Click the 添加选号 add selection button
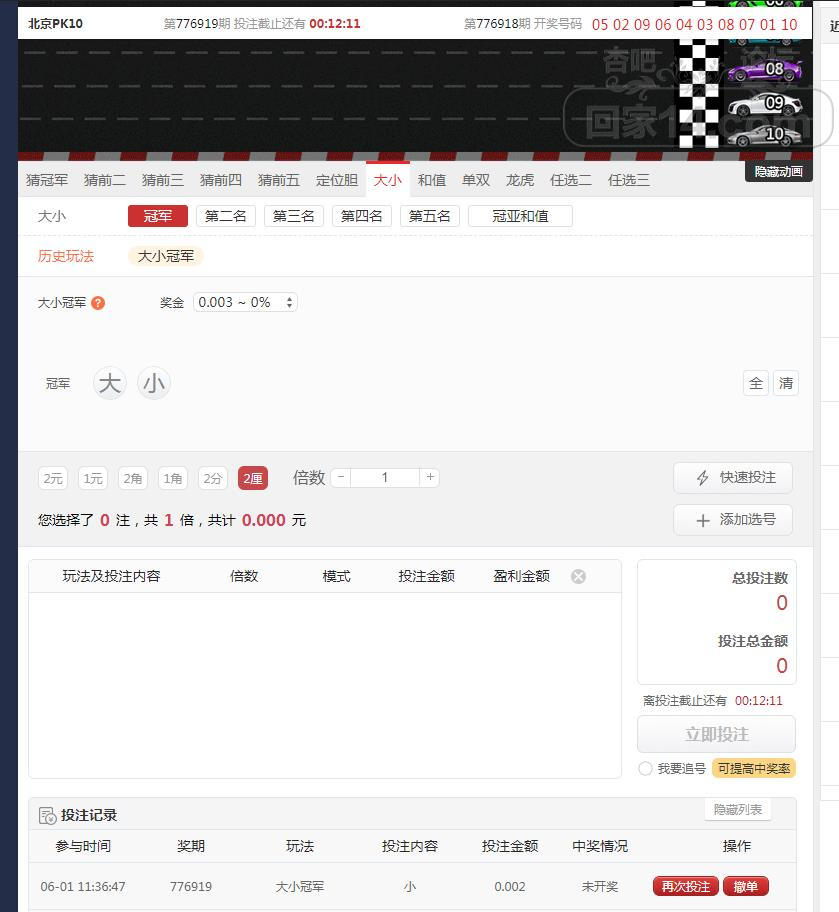 (x=733, y=520)
